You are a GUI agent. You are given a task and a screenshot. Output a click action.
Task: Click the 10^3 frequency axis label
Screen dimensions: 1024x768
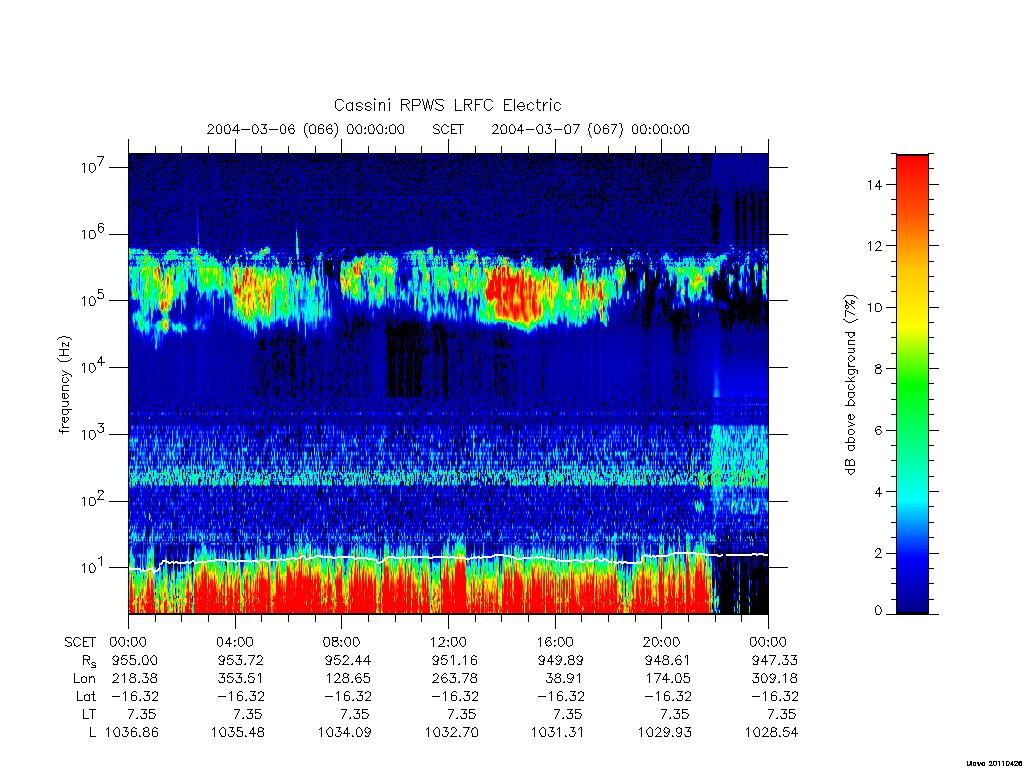[93, 434]
